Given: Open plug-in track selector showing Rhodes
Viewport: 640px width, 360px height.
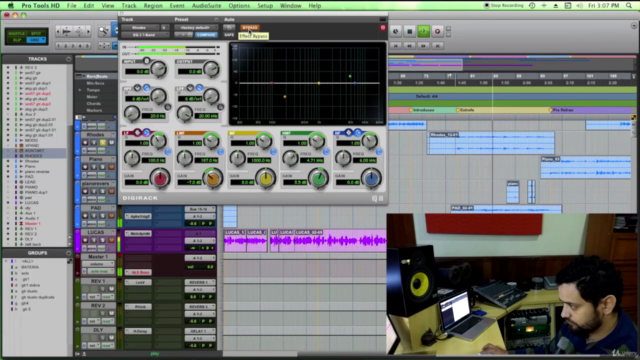Looking at the screenshot, I should click(x=140, y=27).
